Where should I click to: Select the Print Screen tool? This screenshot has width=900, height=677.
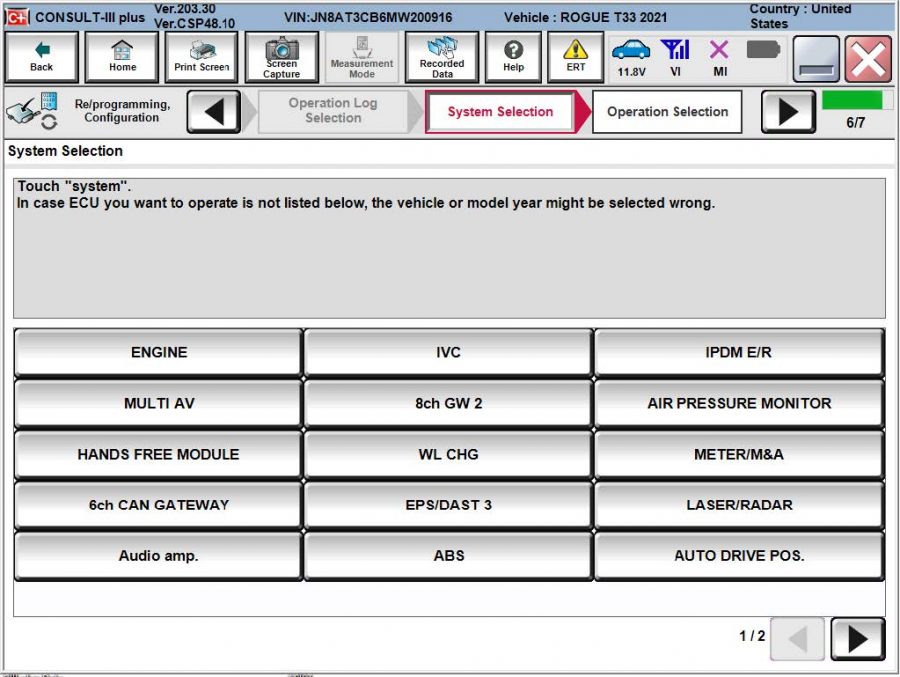[200, 56]
